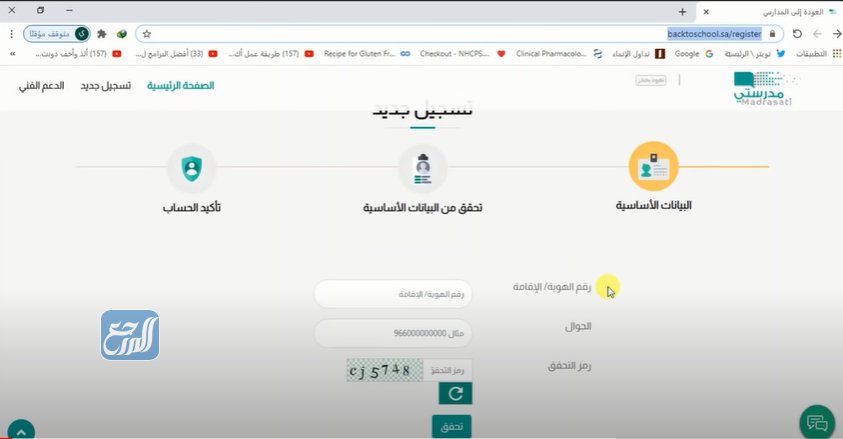This screenshot has width=843, height=439.
Task: Show more bookmarks chevron
Action: click(12, 54)
